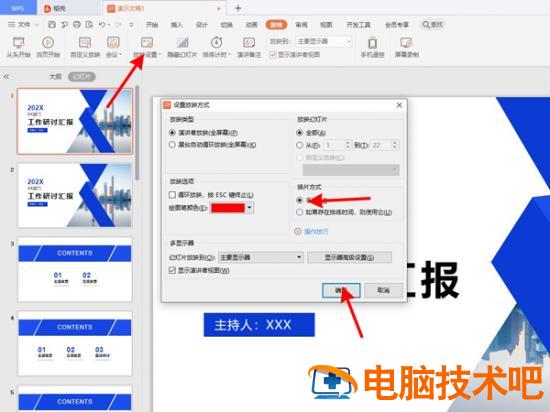
Task: Expand the slideshow monitor dropdown in dialog
Action: [x=261, y=257]
